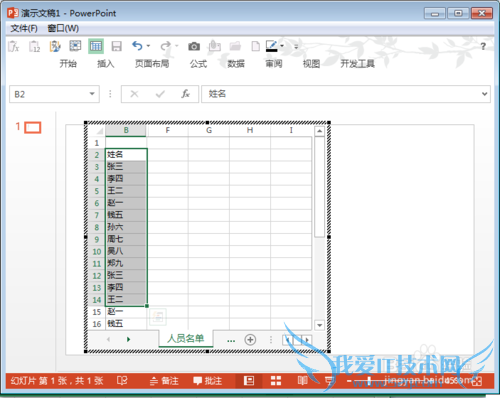The width and height of the screenshot is (500, 398).
Task: Open the 审阅 ribbon tab
Action: pos(274,63)
